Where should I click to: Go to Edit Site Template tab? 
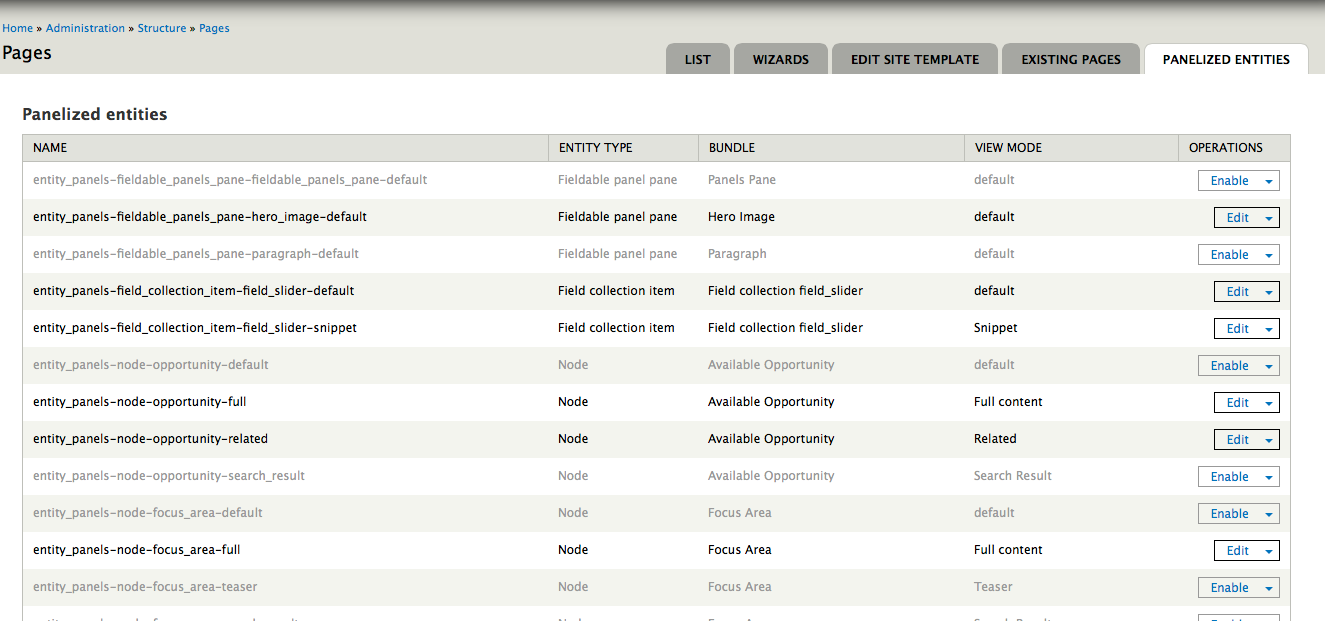tap(914, 59)
